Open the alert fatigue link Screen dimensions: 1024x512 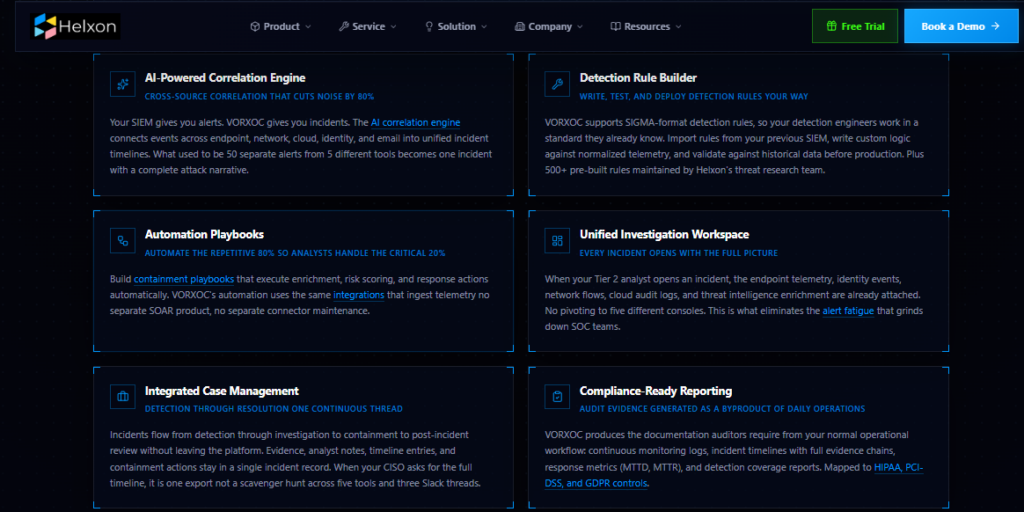pos(848,311)
